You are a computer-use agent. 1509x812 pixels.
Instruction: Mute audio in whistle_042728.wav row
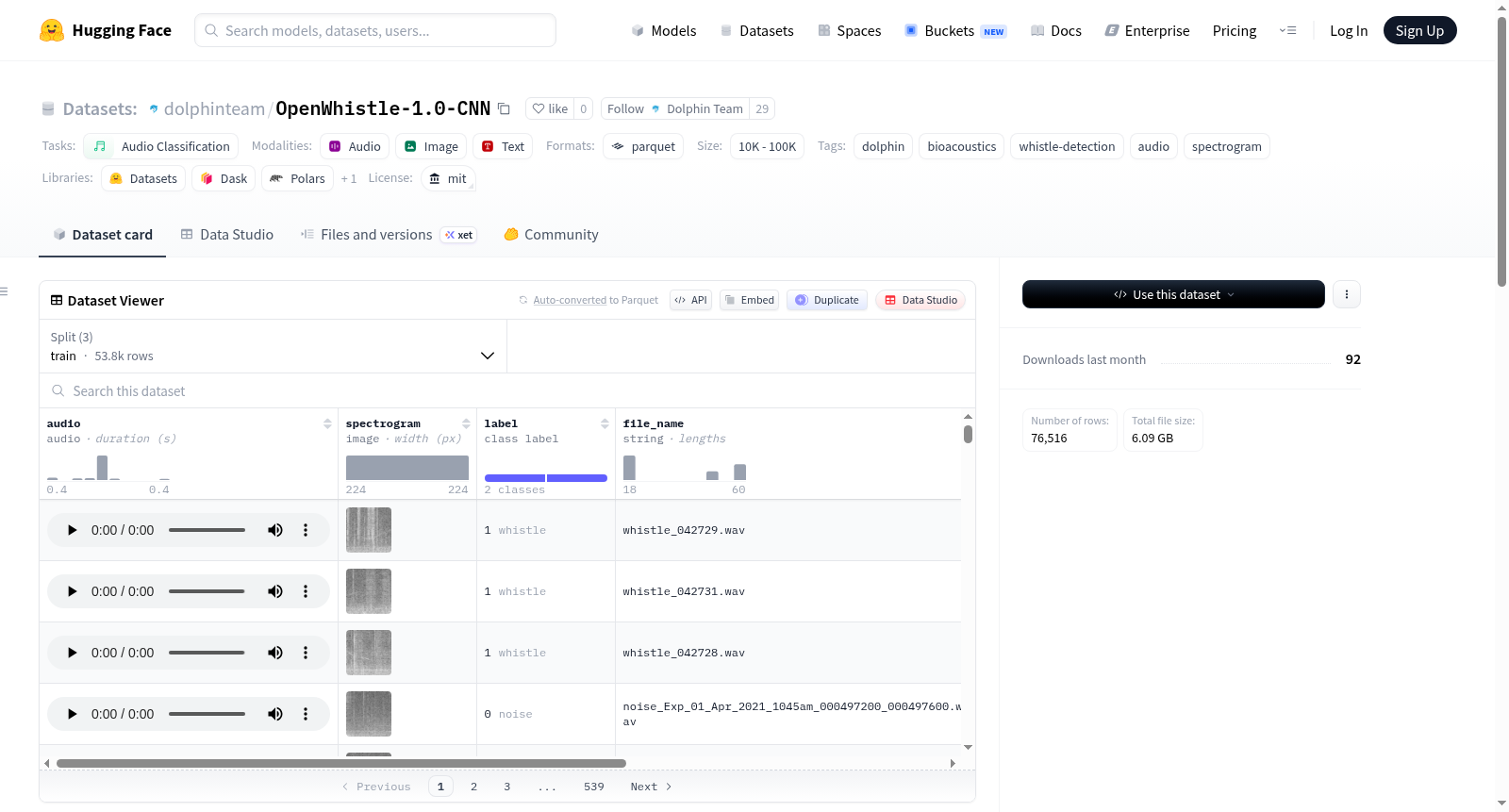pos(275,653)
